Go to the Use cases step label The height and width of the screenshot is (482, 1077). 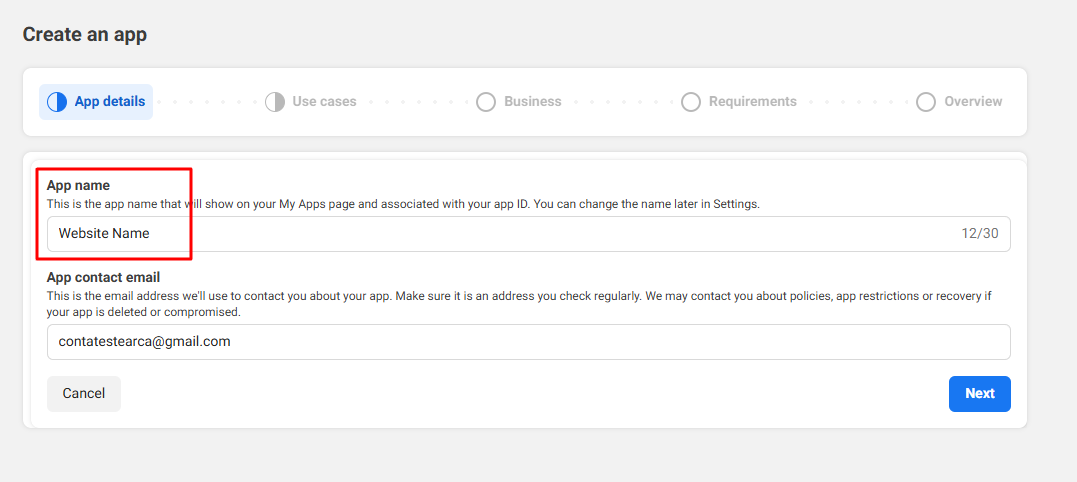pos(324,102)
